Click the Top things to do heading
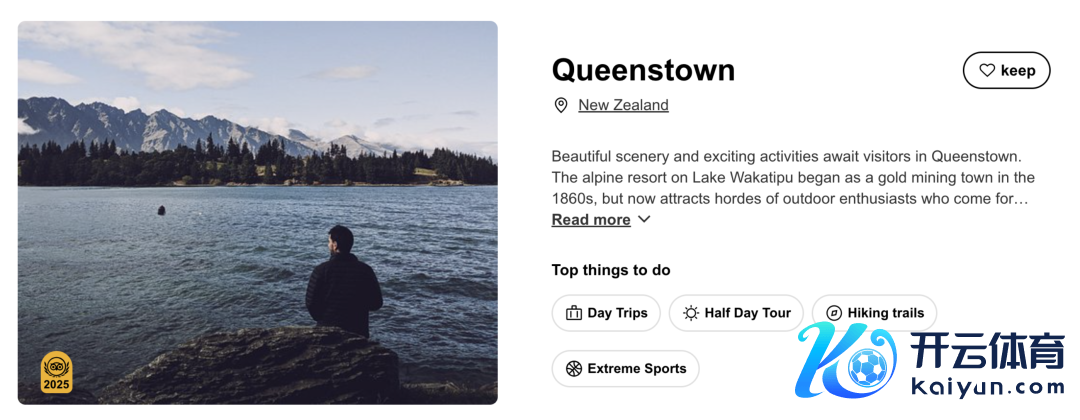The width and height of the screenshot is (1080, 420). pos(611,270)
